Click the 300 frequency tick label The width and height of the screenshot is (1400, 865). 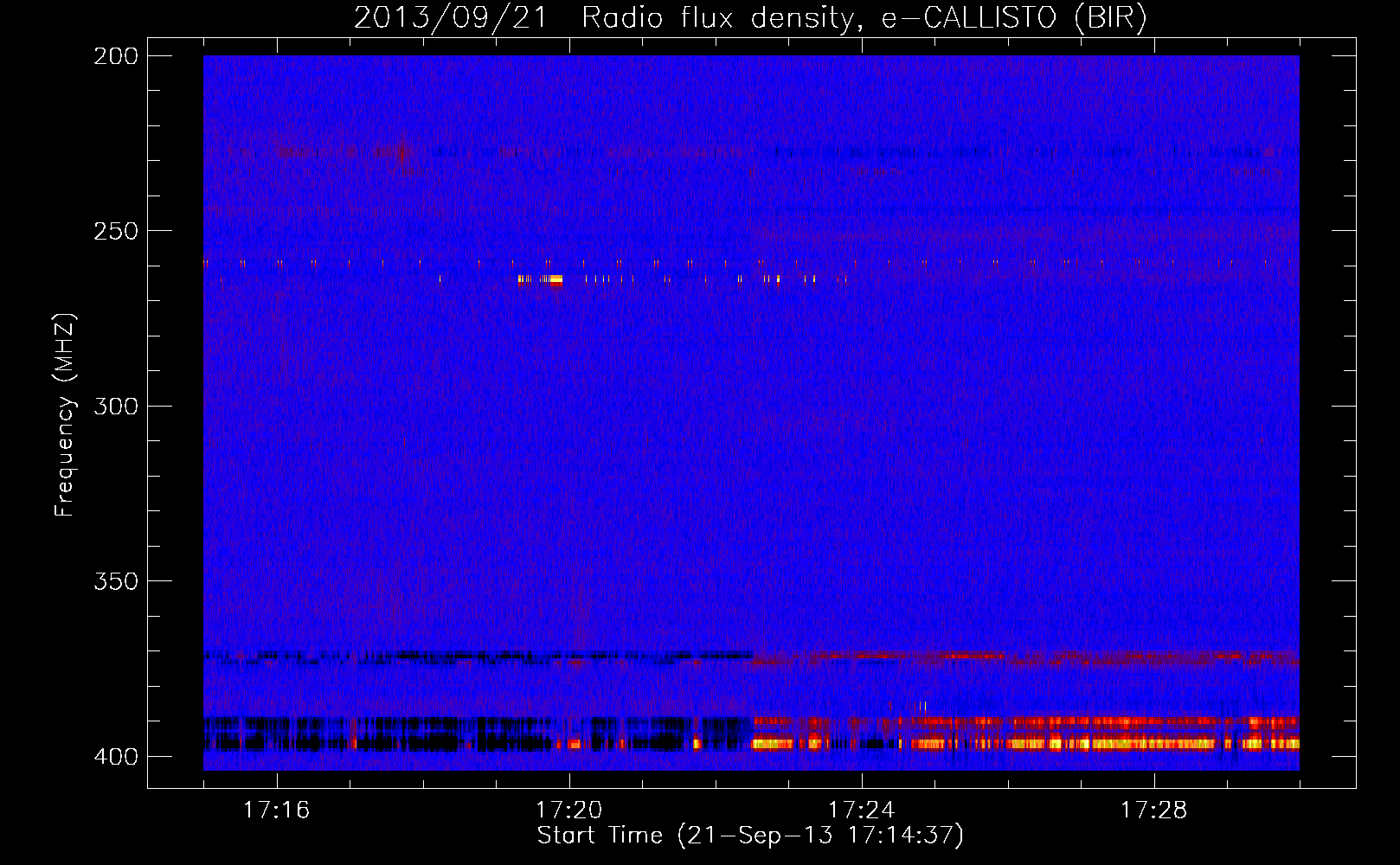[x=116, y=407]
